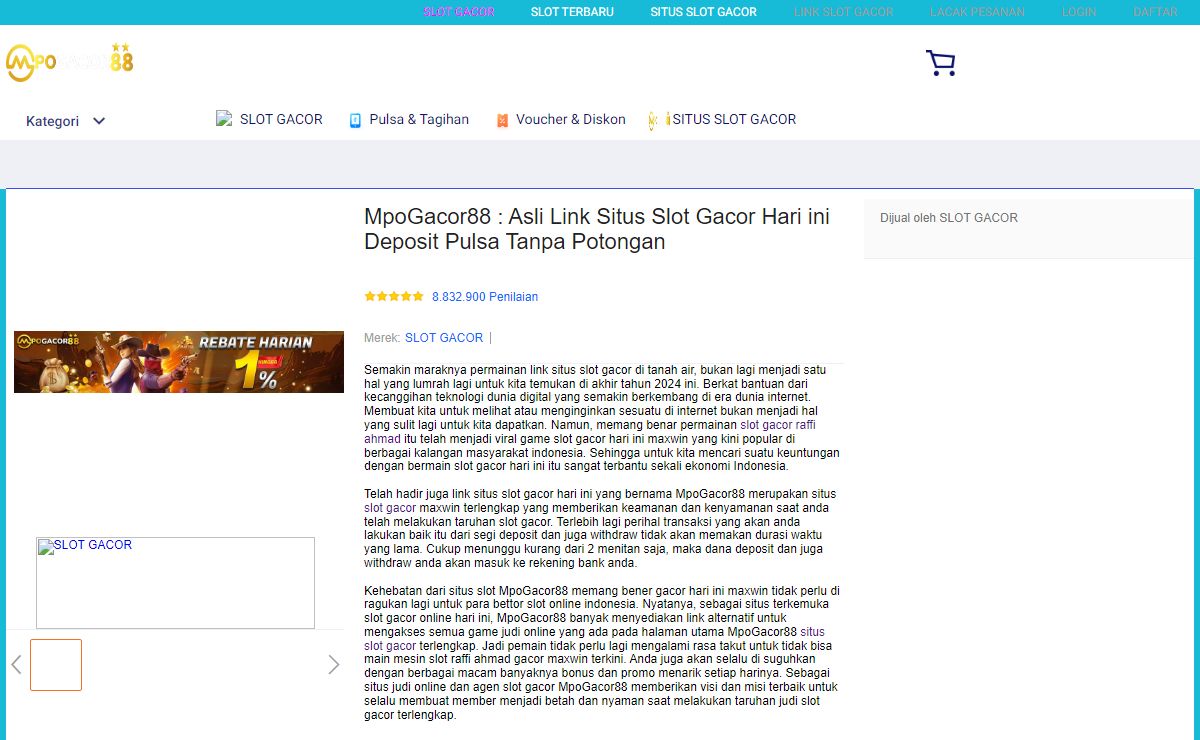This screenshot has width=1200, height=740.
Task: Click the SLOT GACOR product image placeholder
Action: click(x=175, y=583)
